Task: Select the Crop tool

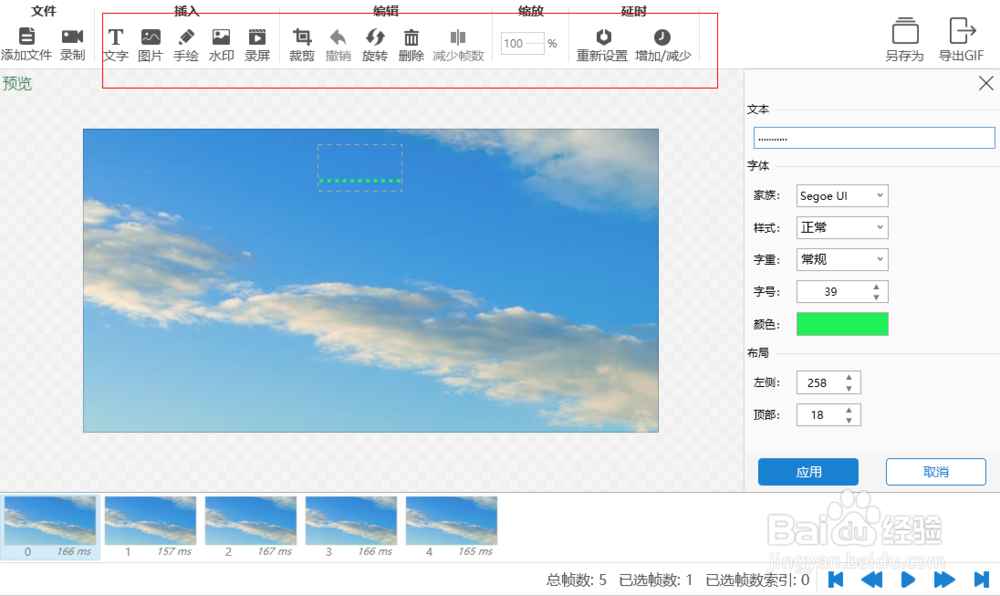Action: [301, 43]
